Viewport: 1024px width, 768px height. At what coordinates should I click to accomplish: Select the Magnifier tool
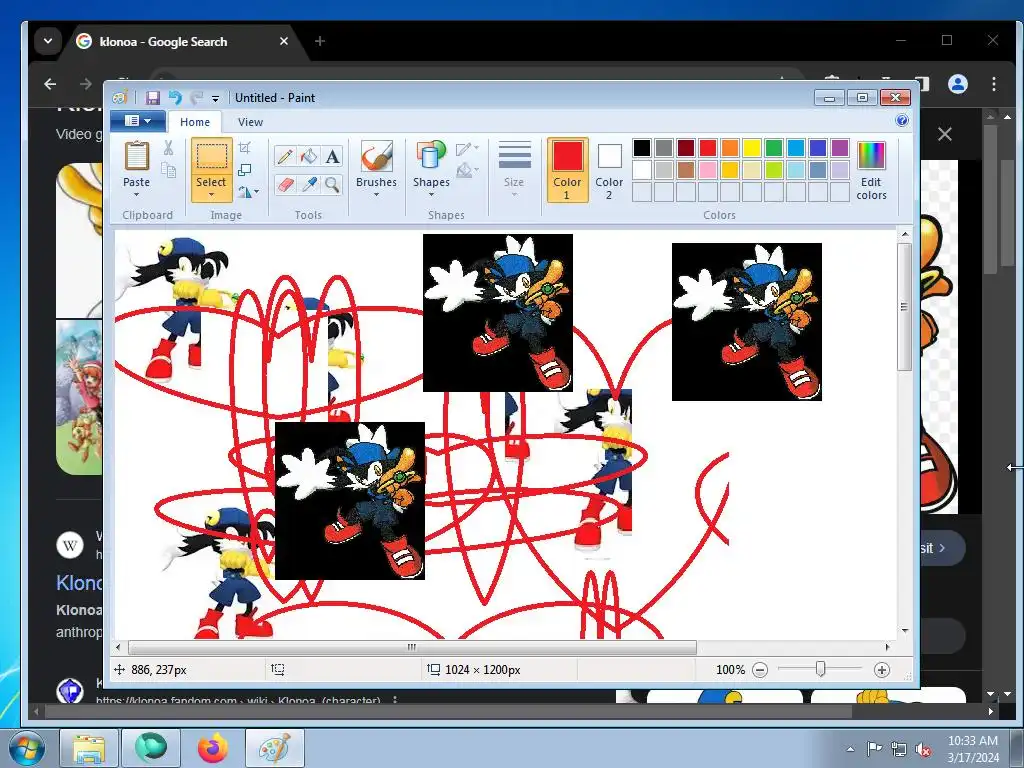332,185
